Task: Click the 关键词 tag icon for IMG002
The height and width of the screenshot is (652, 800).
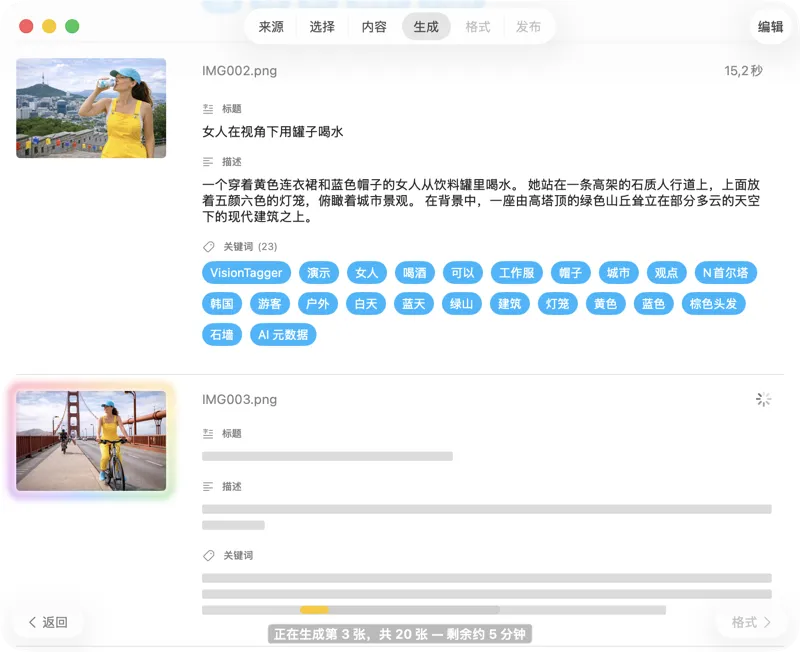Action: click(x=208, y=246)
